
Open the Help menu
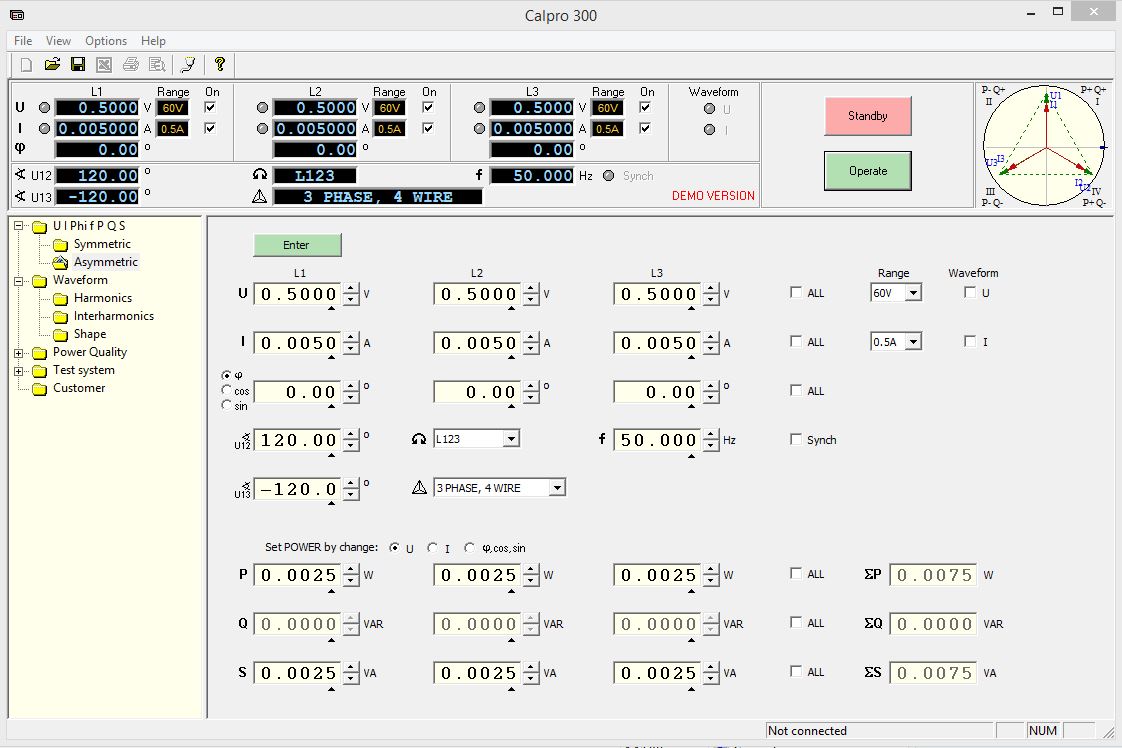(153, 41)
